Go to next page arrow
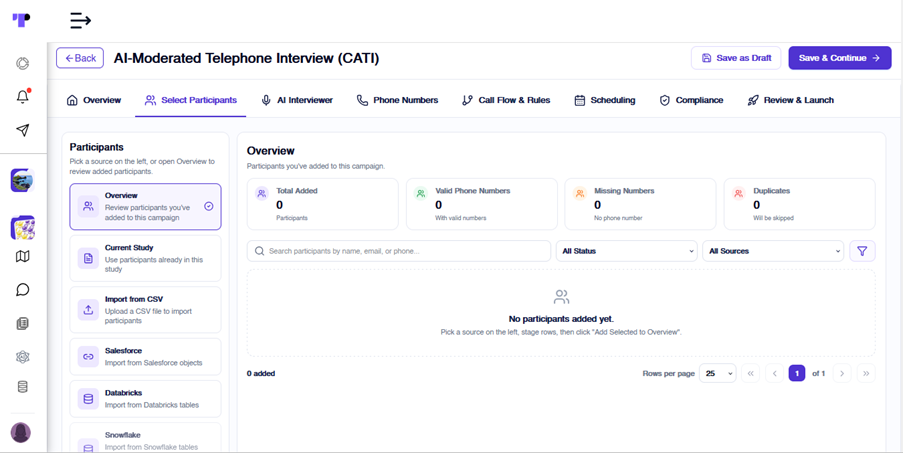The height and width of the screenshot is (453, 903). 842,374
